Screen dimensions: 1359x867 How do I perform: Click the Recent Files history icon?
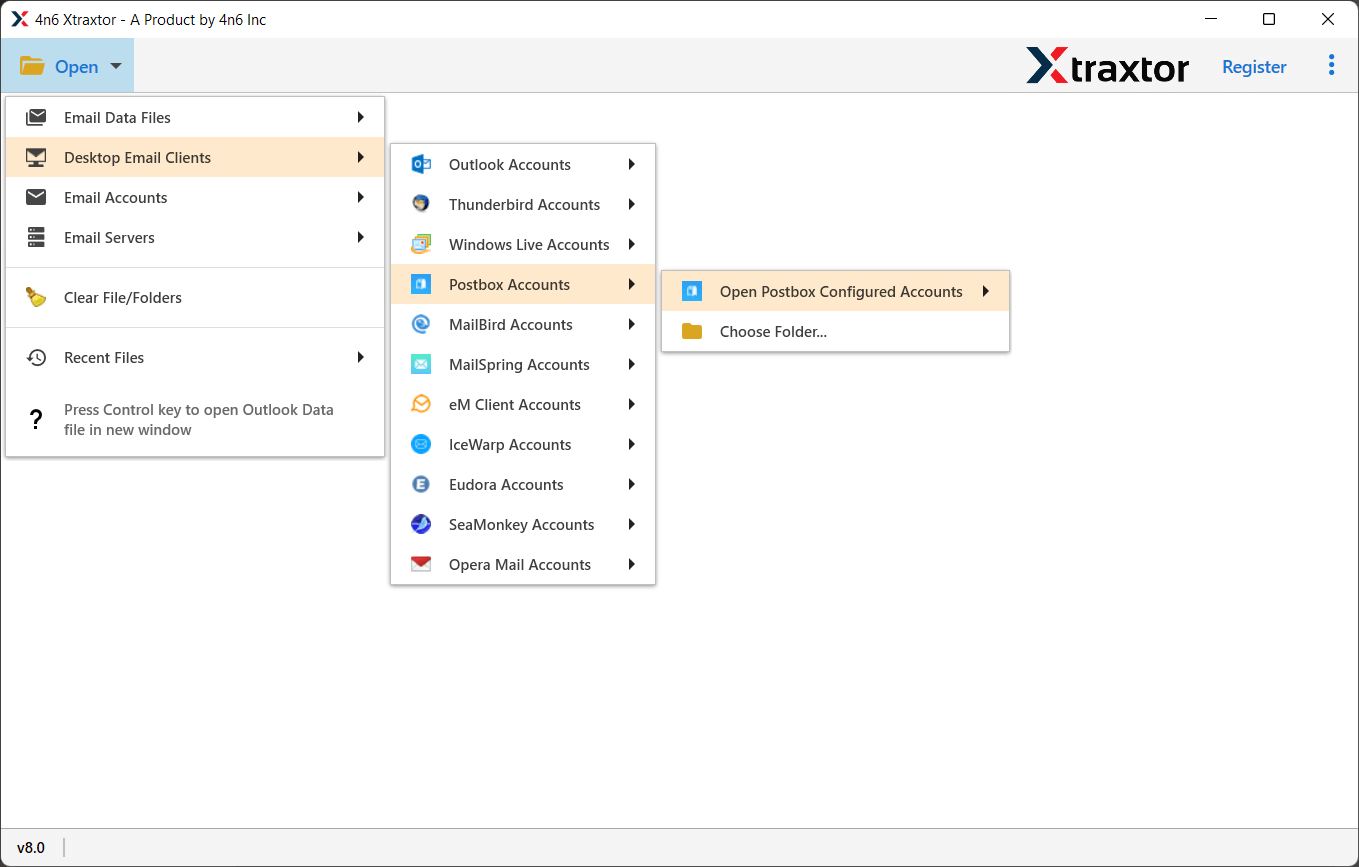tap(36, 357)
